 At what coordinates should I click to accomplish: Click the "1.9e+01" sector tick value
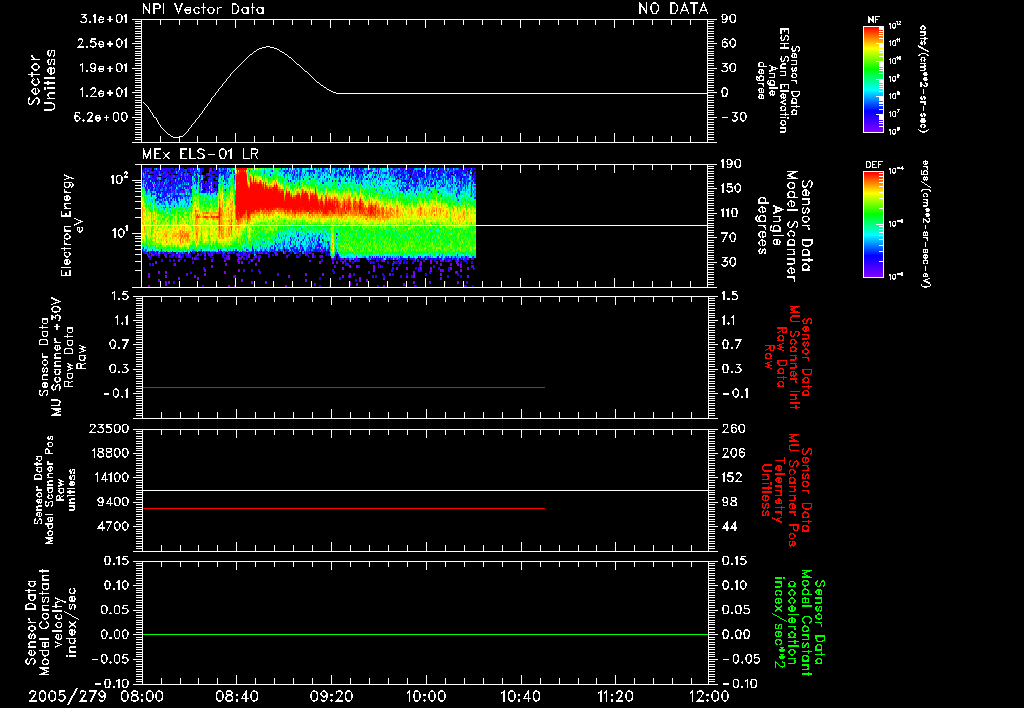tap(104, 69)
